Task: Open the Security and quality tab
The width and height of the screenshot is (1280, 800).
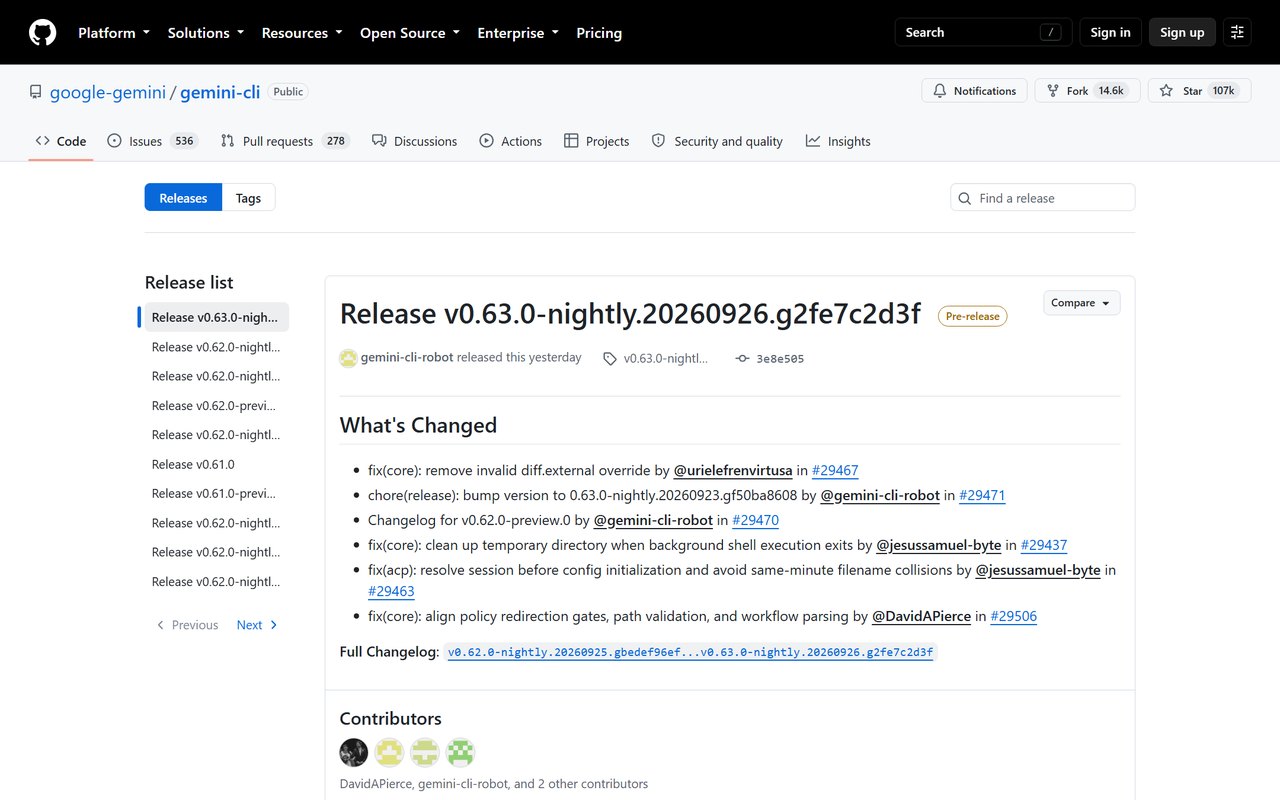Action: (717, 141)
